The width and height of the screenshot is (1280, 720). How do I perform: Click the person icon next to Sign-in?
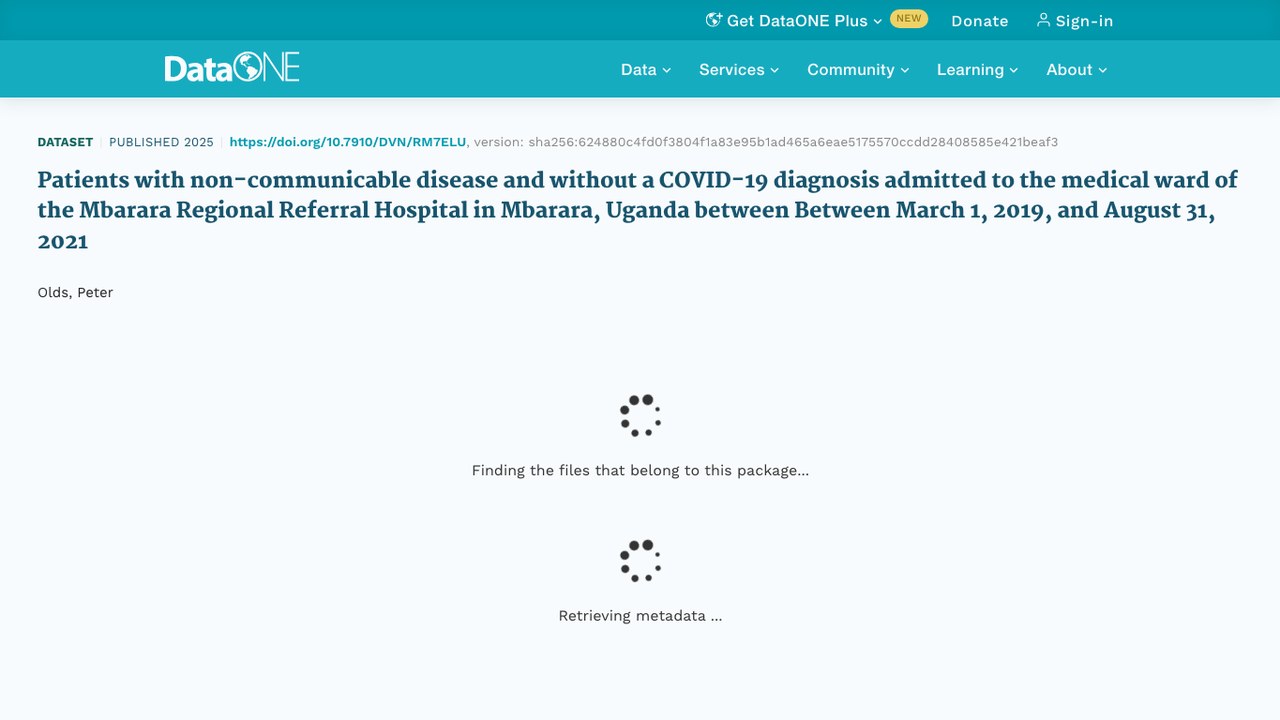tap(1043, 20)
